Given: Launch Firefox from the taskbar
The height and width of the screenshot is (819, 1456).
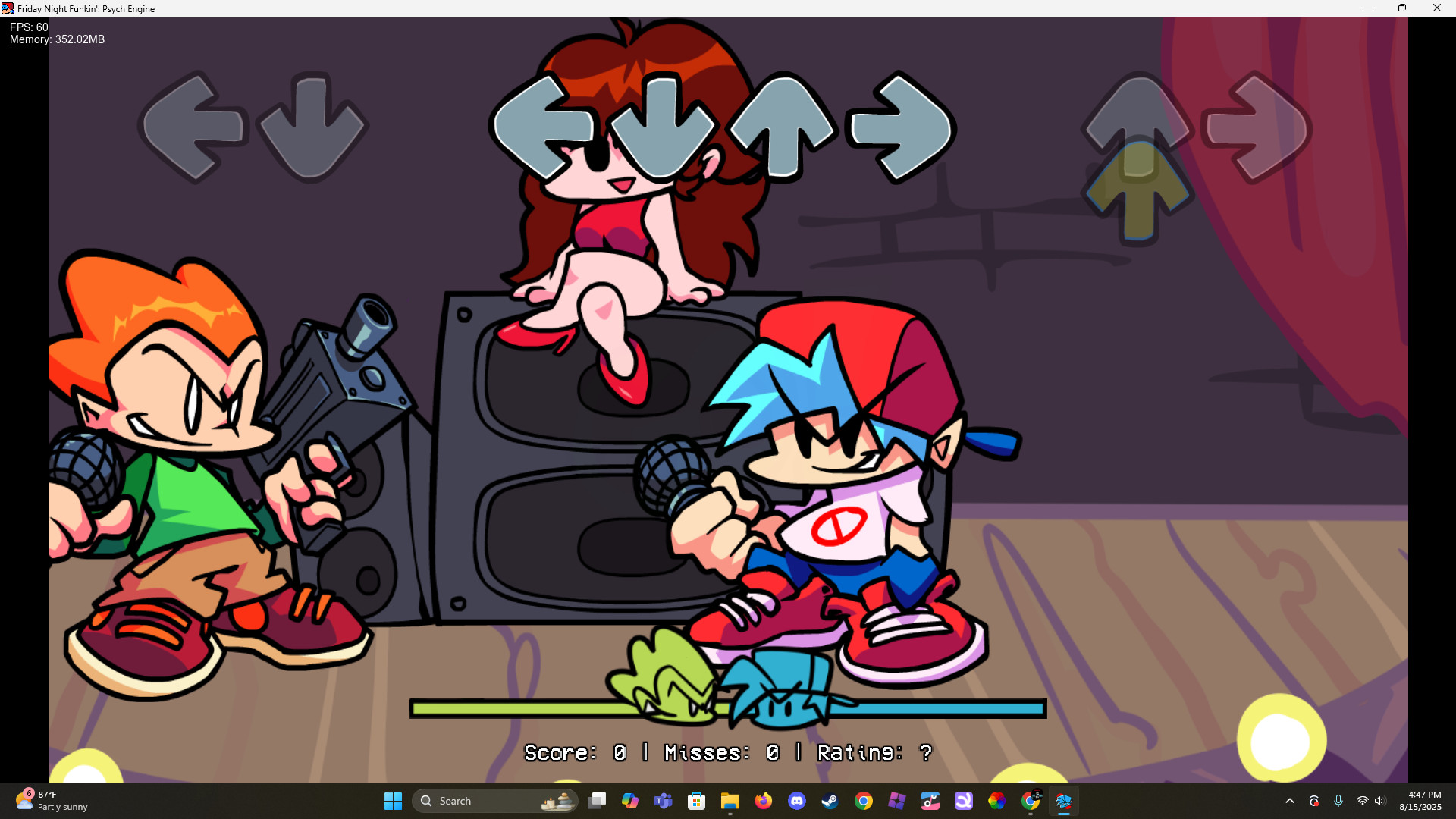Looking at the screenshot, I should (x=764, y=801).
